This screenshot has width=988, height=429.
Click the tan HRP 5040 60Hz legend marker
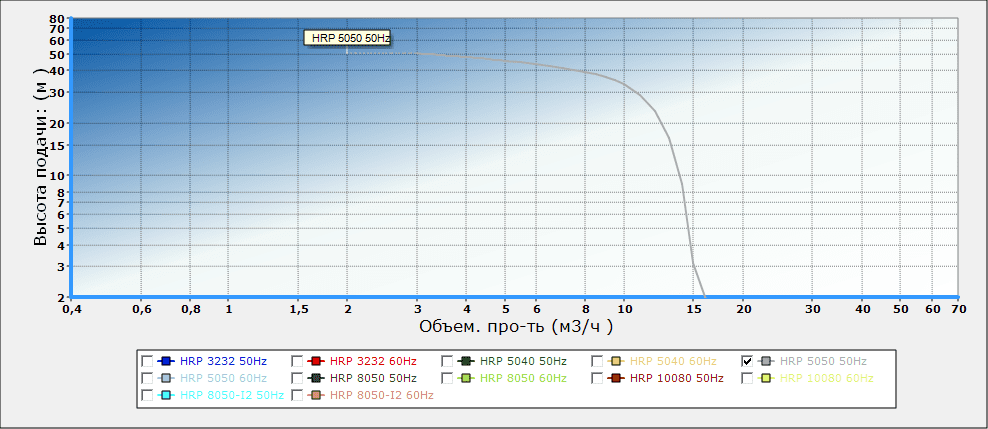[x=616, y=361]
